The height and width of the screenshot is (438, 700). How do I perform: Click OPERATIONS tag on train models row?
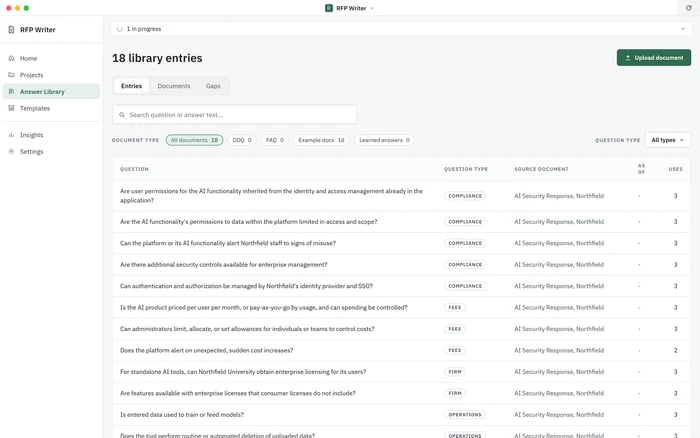pos(465,414)
